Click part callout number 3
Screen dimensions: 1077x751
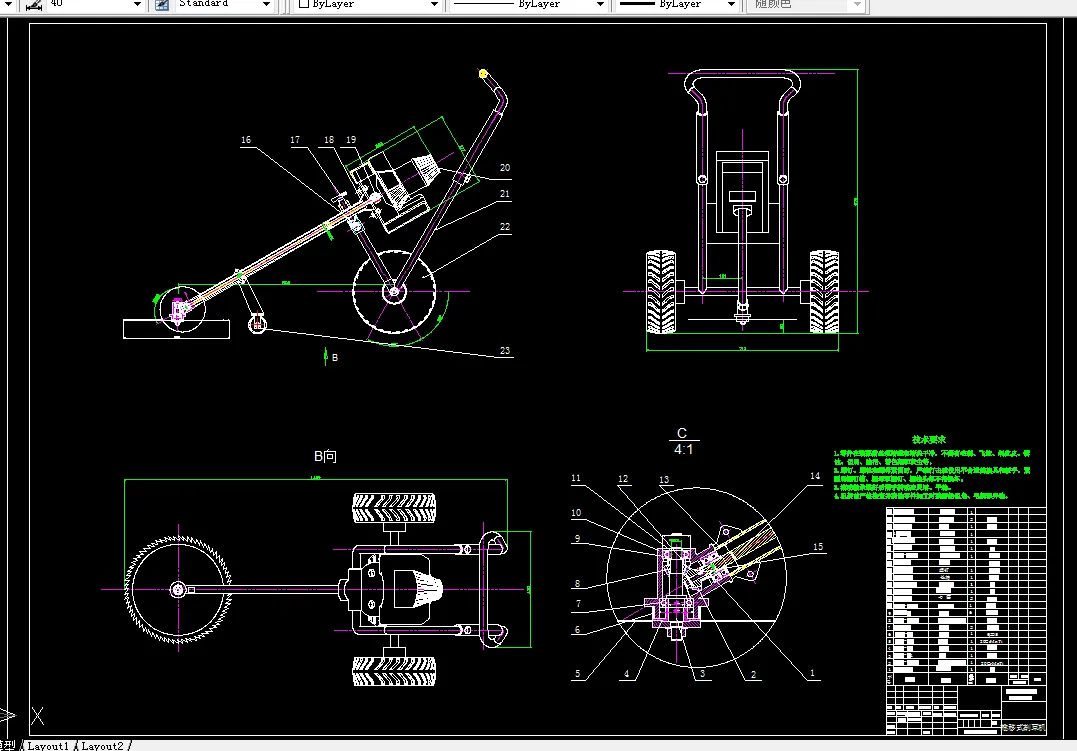pos(702,673)
